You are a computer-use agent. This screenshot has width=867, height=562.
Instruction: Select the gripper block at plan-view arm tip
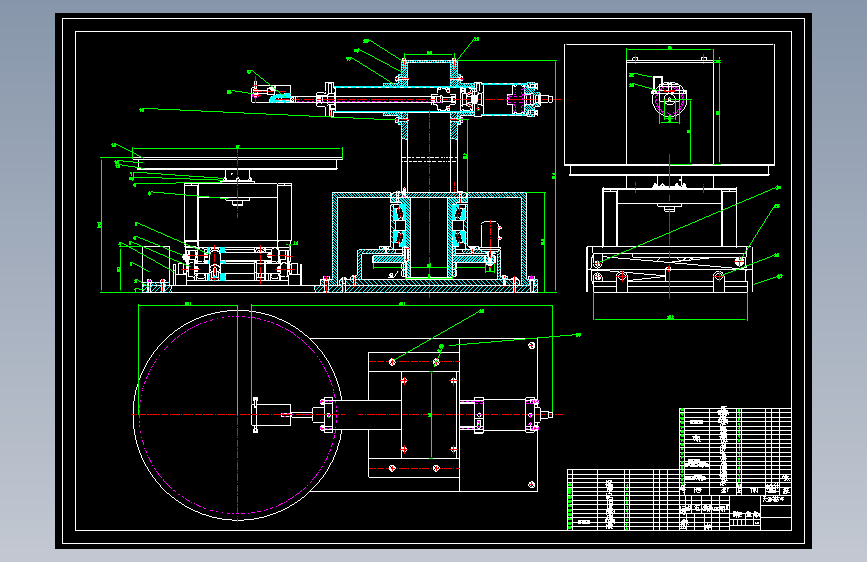pyautogui.click(x=271, y=415)
